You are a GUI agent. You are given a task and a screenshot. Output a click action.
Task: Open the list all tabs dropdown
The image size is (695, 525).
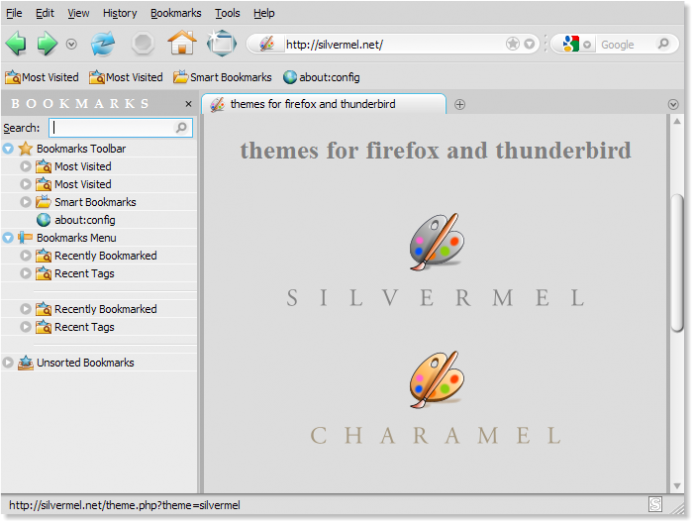(673, 104)
